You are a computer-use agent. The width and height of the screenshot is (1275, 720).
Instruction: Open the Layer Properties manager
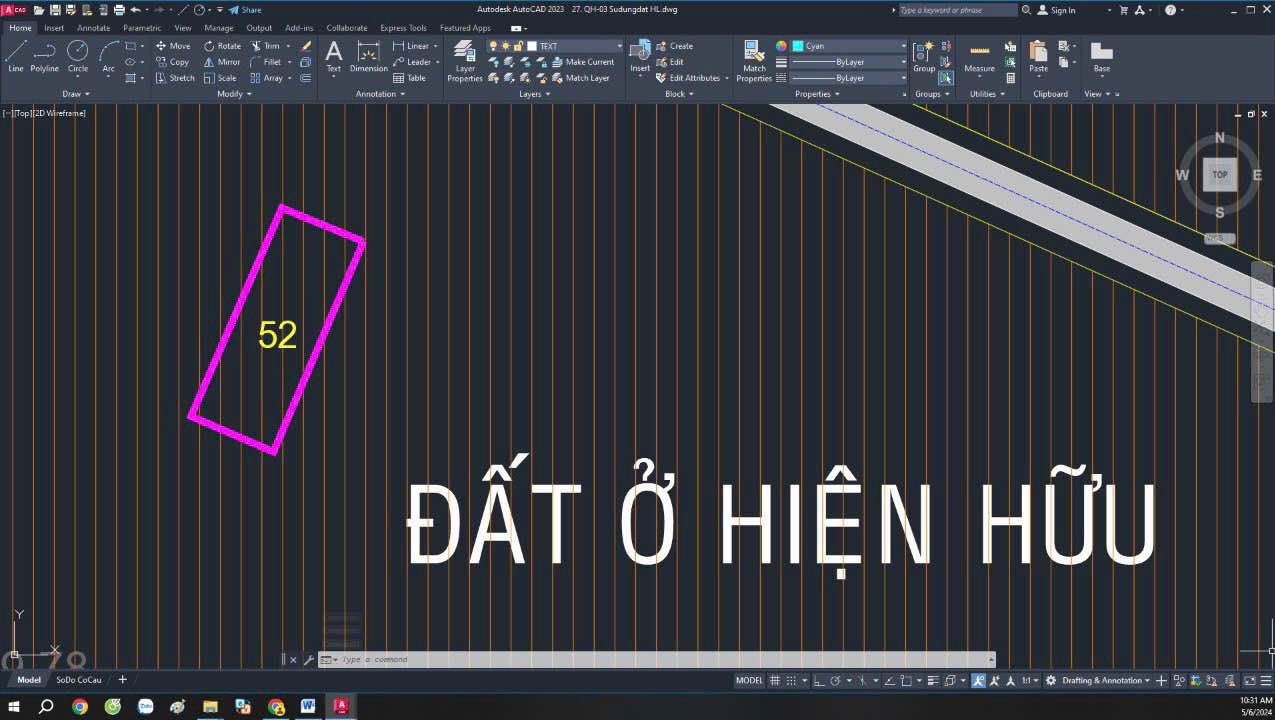click(464, 62)
